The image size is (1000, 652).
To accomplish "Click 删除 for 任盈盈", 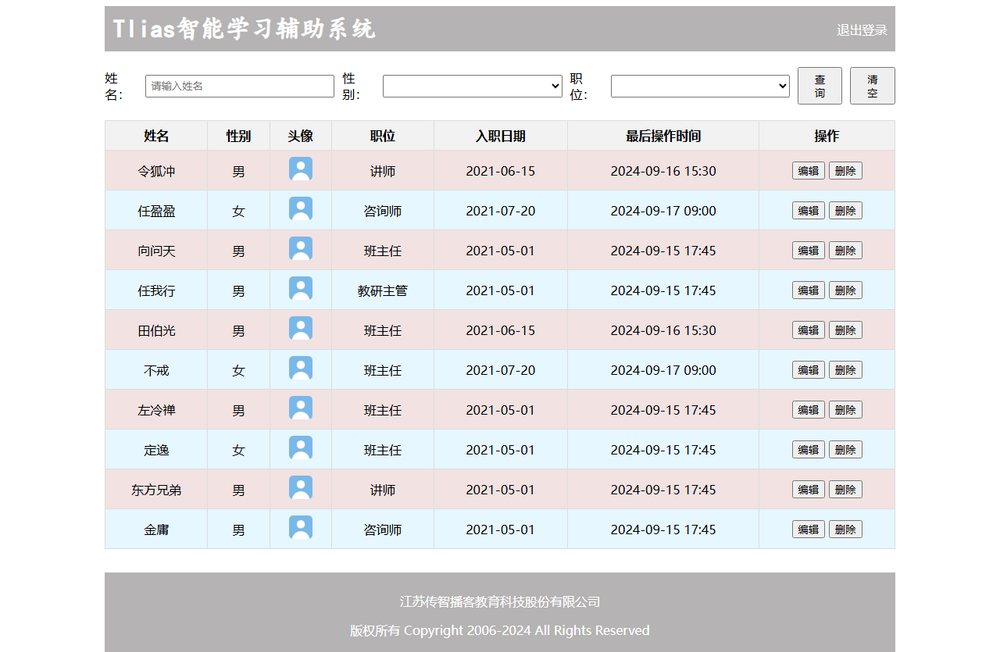I will (846, 211).
